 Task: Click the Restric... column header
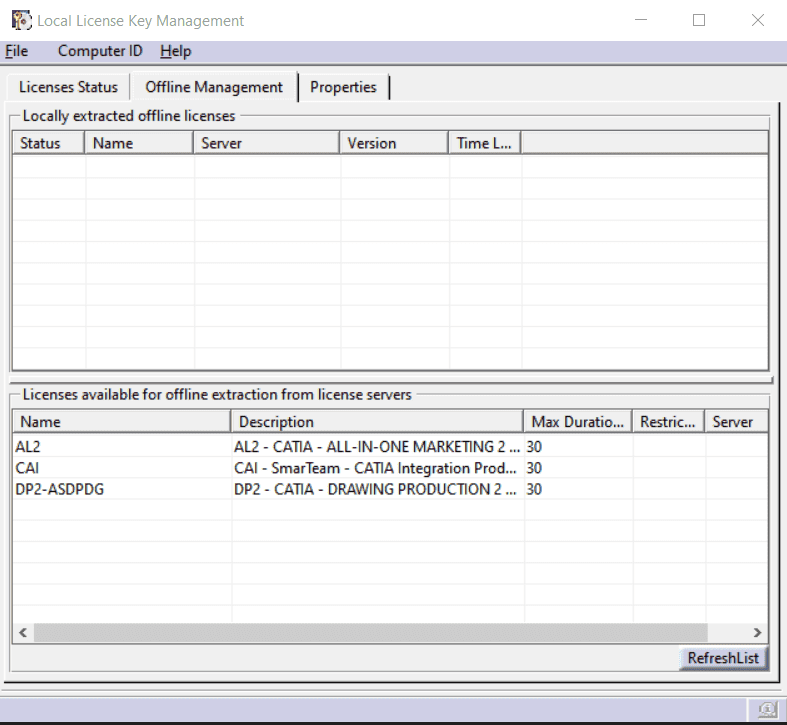click(x=669, y=422)
